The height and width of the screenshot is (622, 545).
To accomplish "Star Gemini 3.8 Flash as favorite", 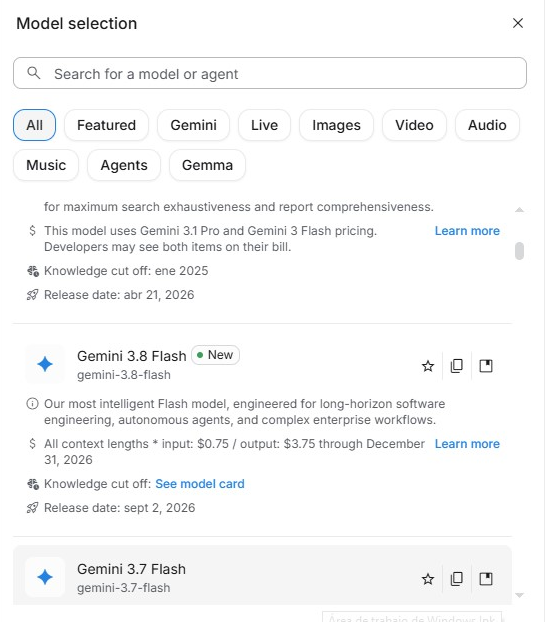I will 428,366.
